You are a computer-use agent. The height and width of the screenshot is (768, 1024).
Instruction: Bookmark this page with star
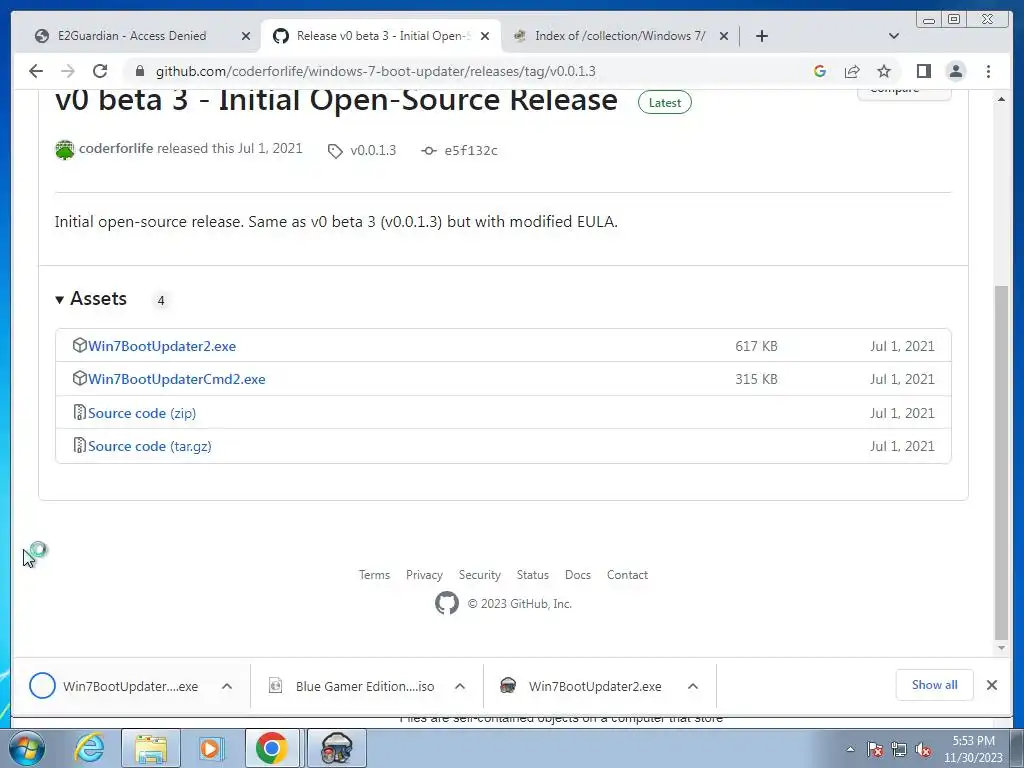884,71
